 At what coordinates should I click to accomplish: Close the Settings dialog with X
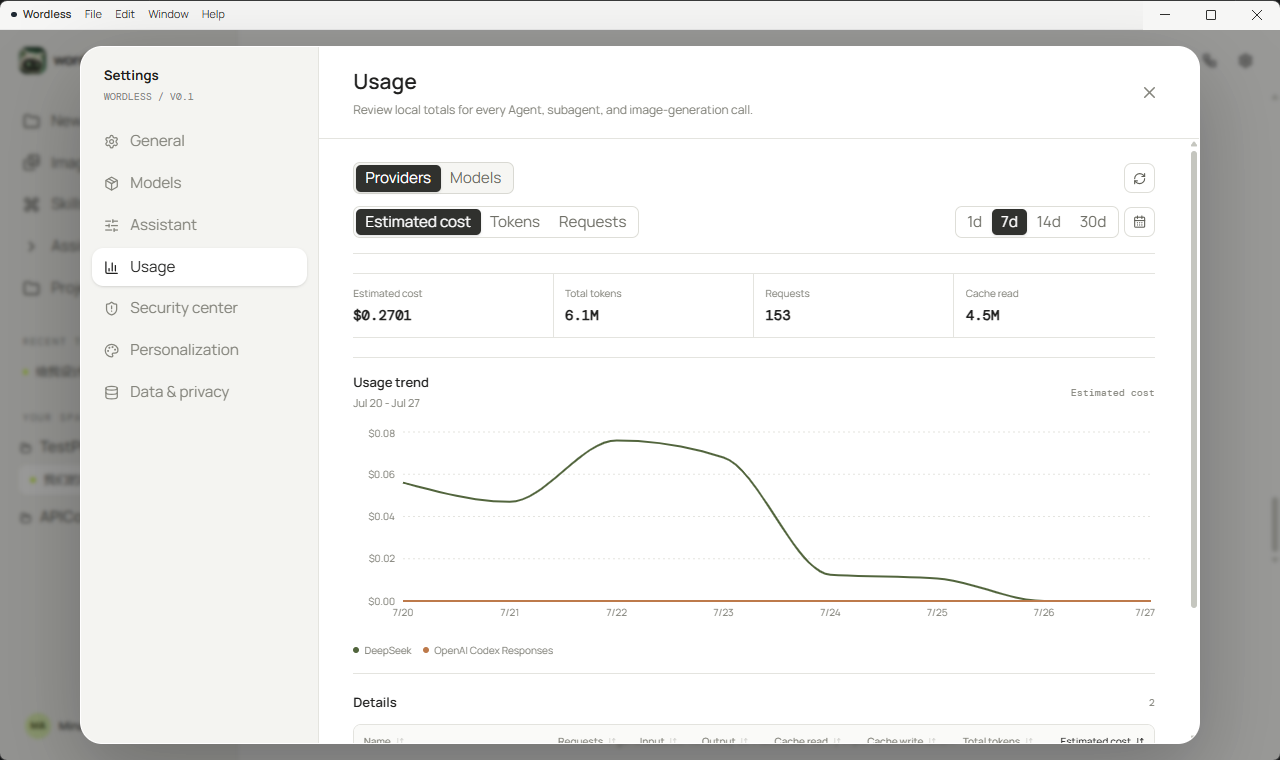[x=1149, y=93]
